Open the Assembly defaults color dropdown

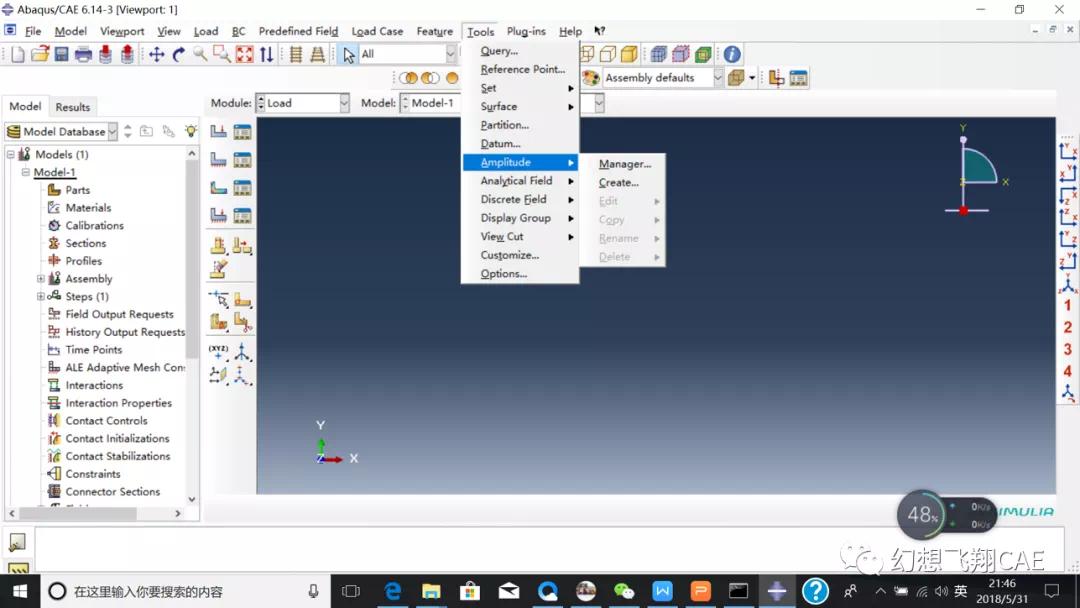(x=663, y=78)
